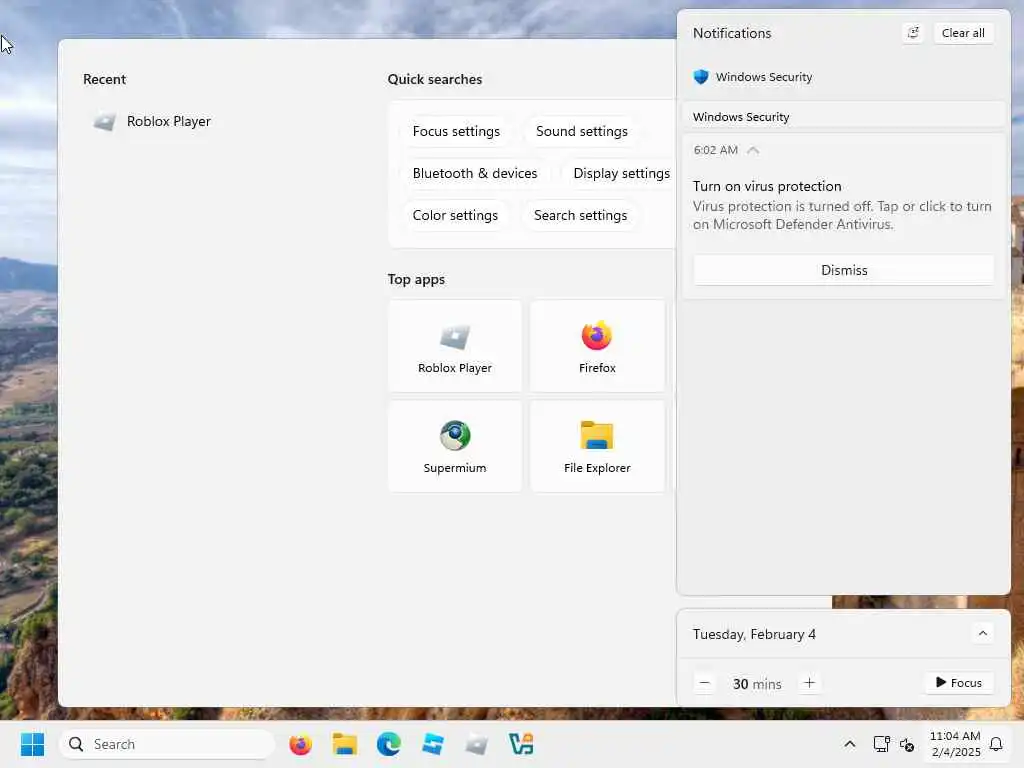Select Bluetooth & devices quick search
Image resolution: width=1024 pixels, height=768 pixels.
point(475,173)
